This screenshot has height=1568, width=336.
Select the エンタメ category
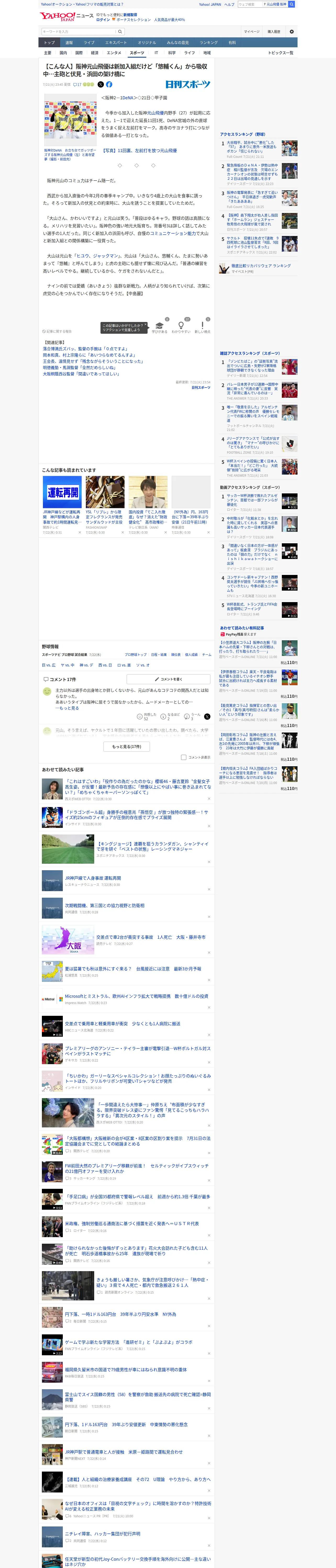tap(114, 53)
